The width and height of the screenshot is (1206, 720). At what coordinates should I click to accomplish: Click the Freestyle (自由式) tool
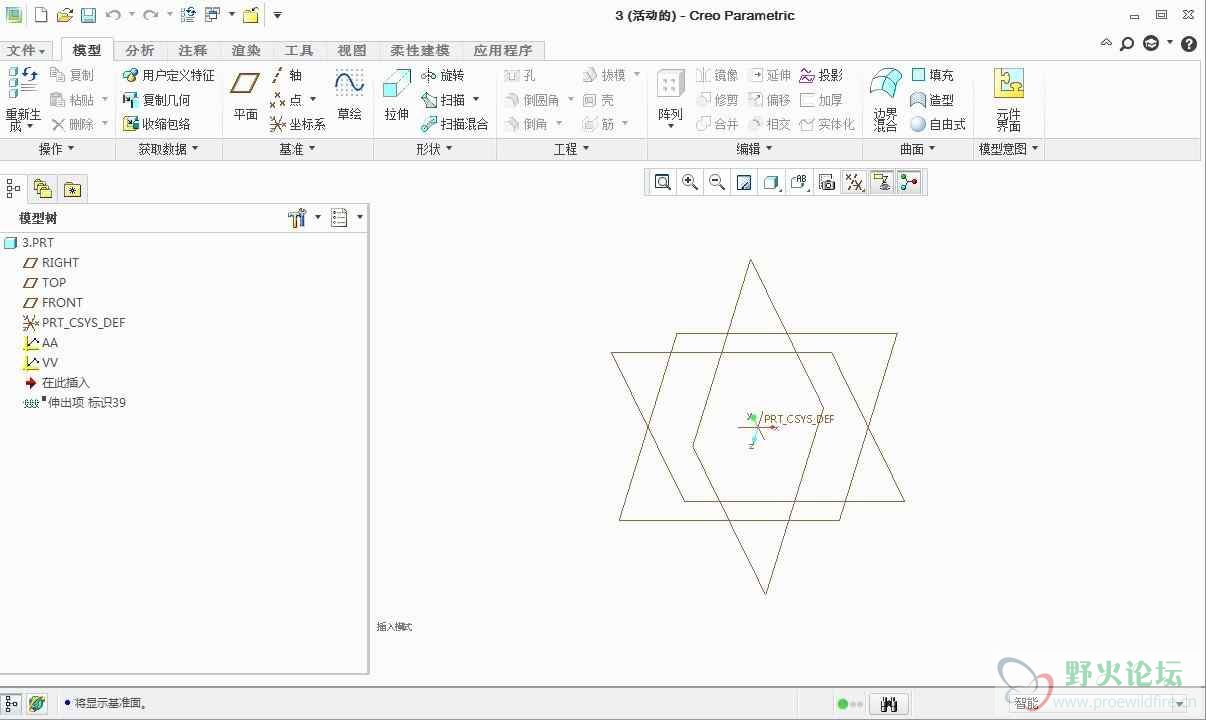click(x=938, y=124)
